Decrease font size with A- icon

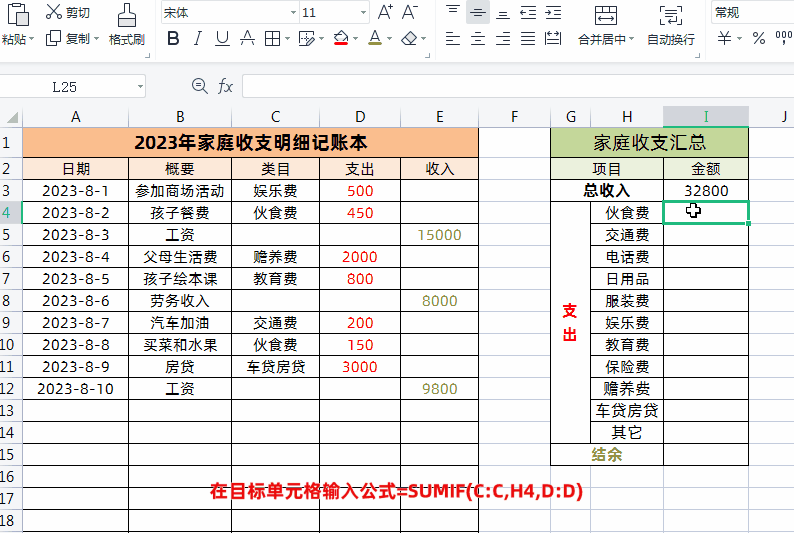coord(410,12)
